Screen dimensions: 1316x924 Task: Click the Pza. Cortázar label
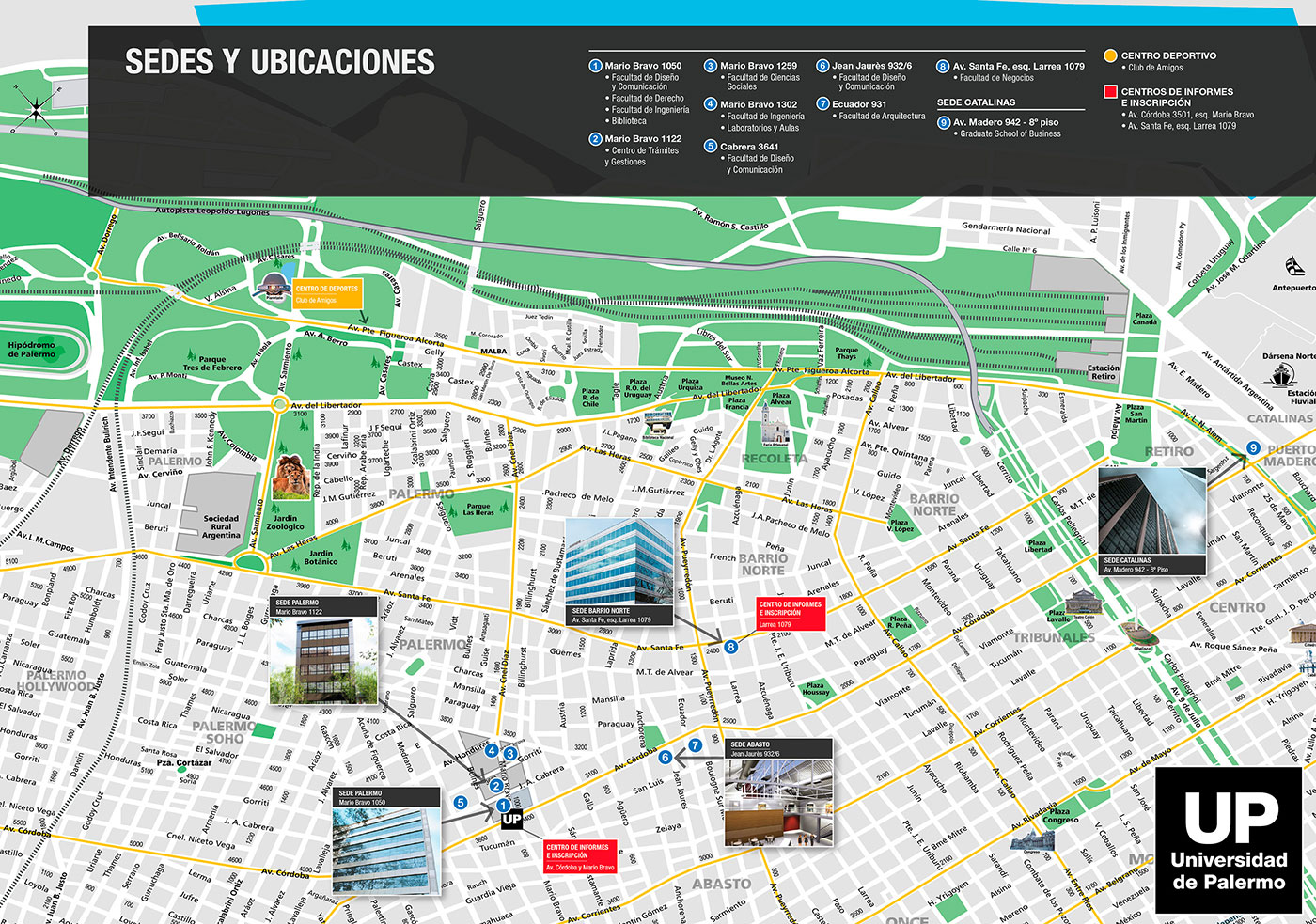184,762
